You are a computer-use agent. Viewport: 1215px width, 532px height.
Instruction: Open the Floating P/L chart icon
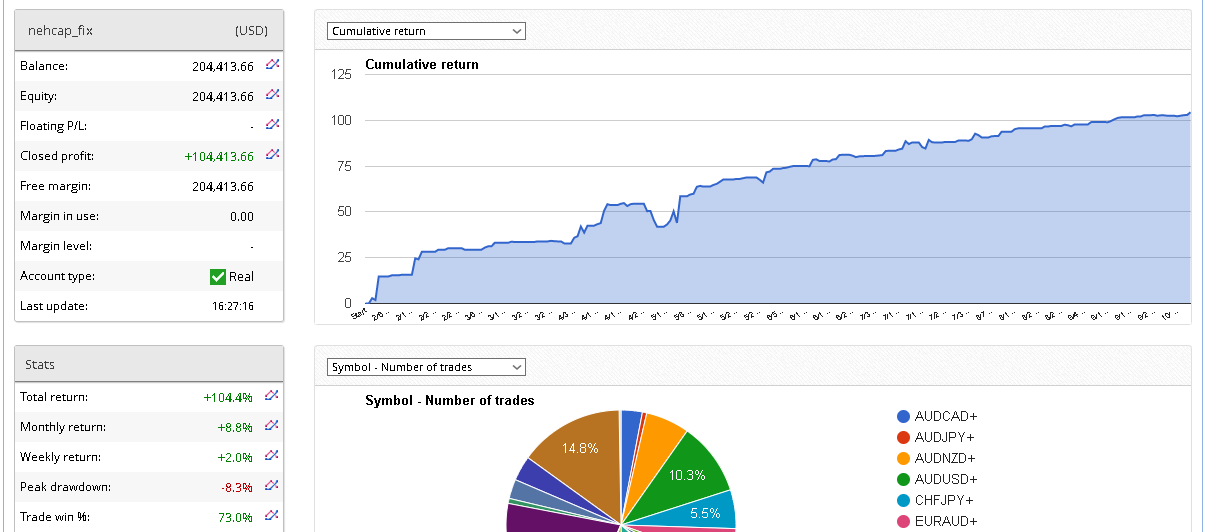click(x=272, y=125)
